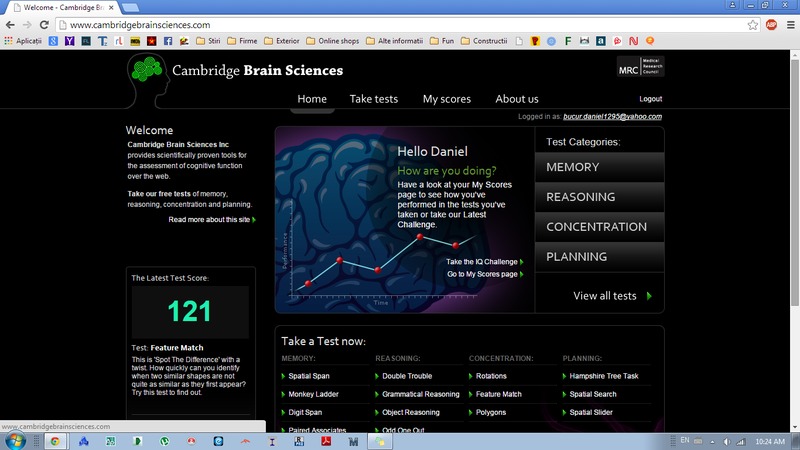Click green arrow next to Rotations

[x=470, y=376]
